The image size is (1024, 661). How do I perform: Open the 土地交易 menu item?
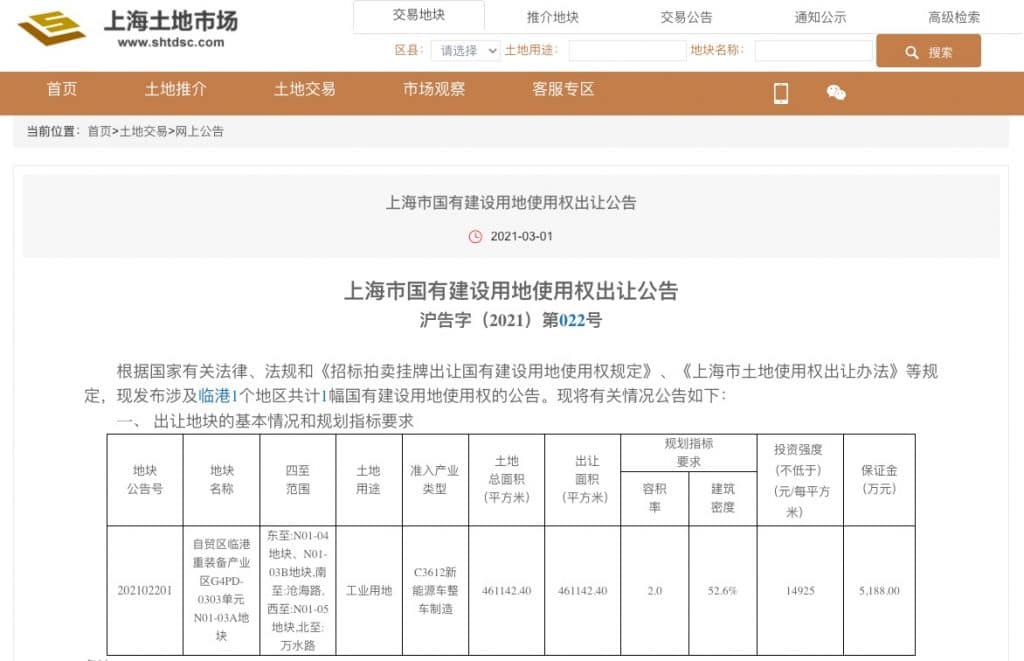coord(305,89)
